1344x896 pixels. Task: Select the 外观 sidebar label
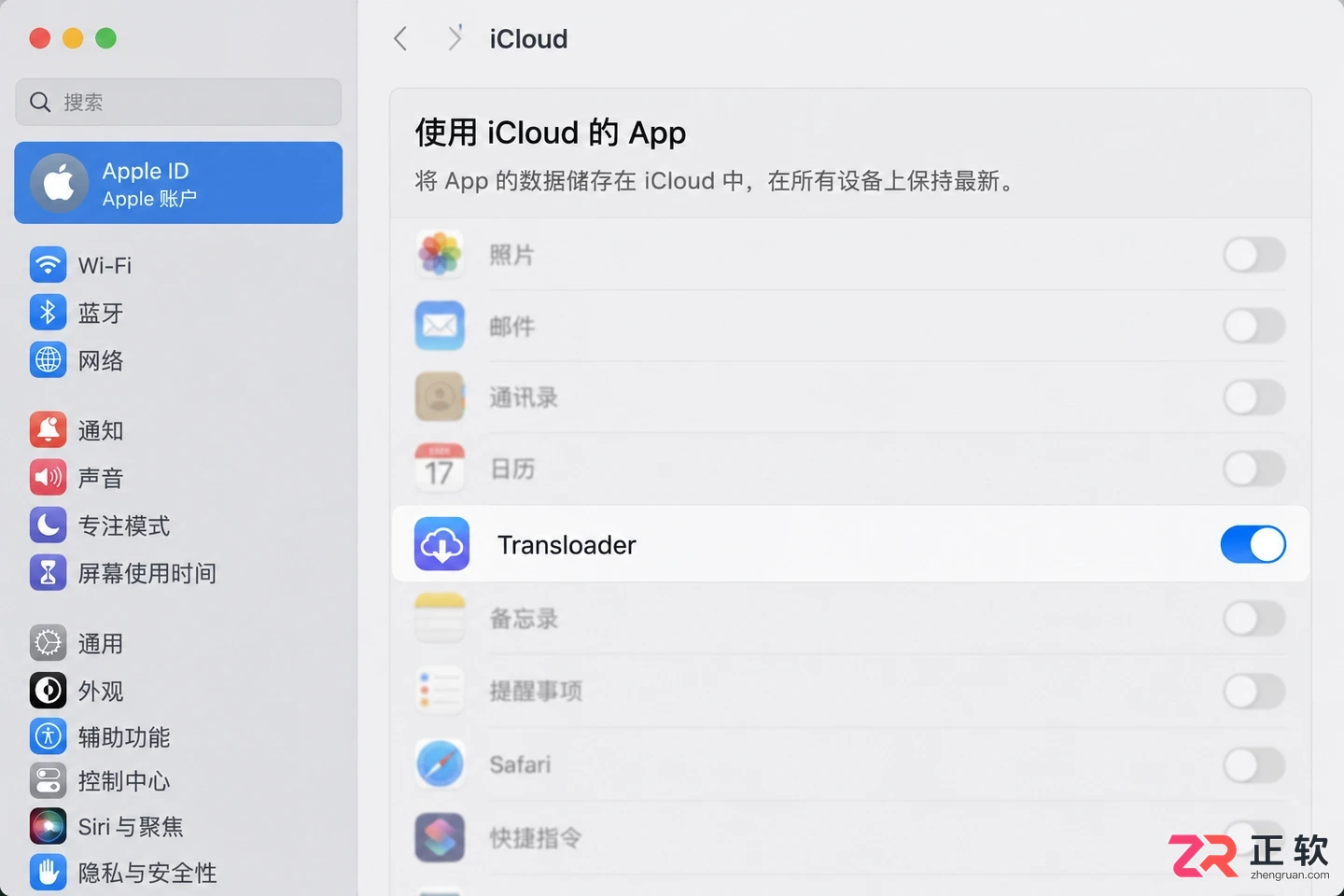tap(101, 692)
